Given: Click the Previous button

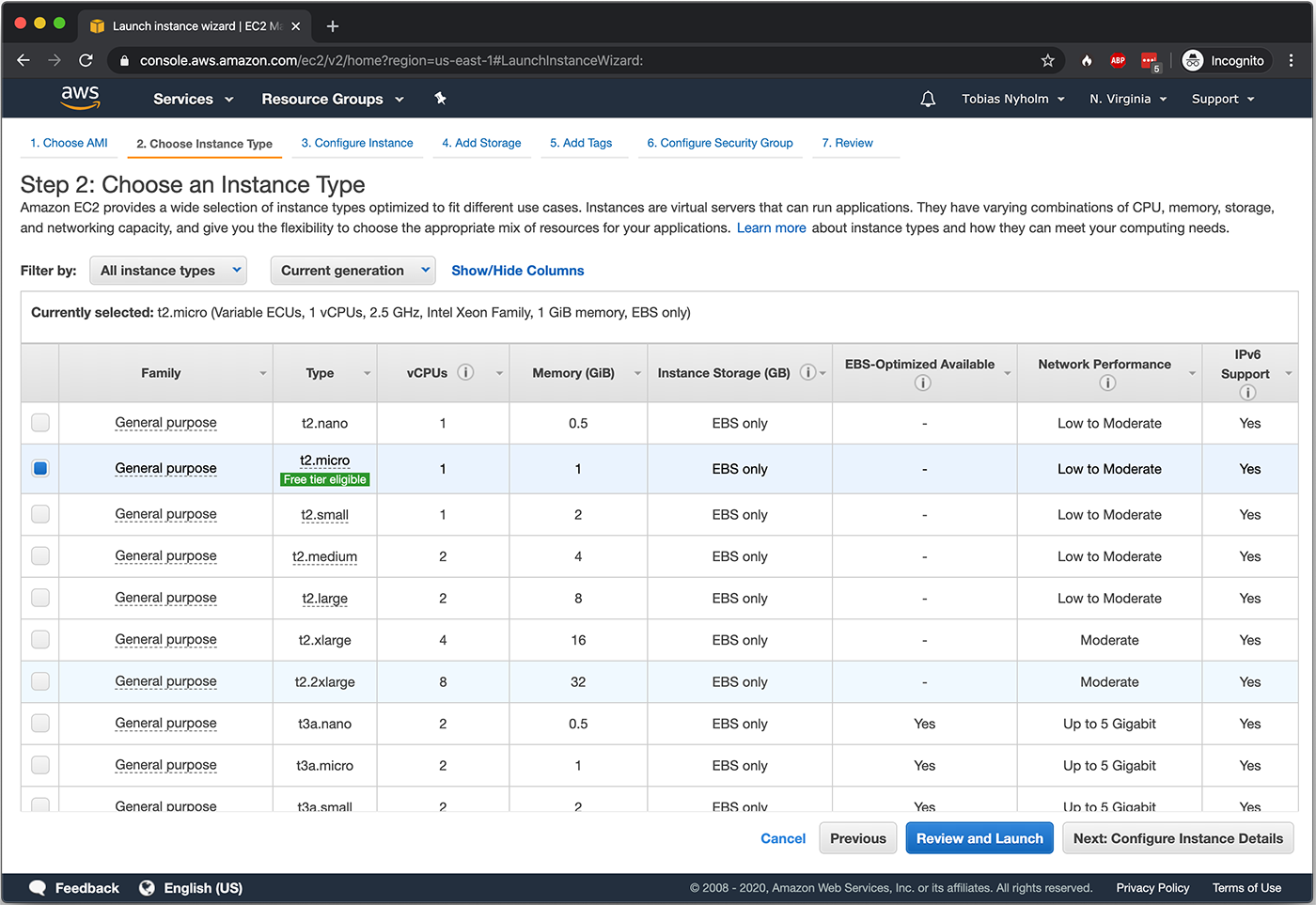Looking at the screenshot, I should (858, 838).
